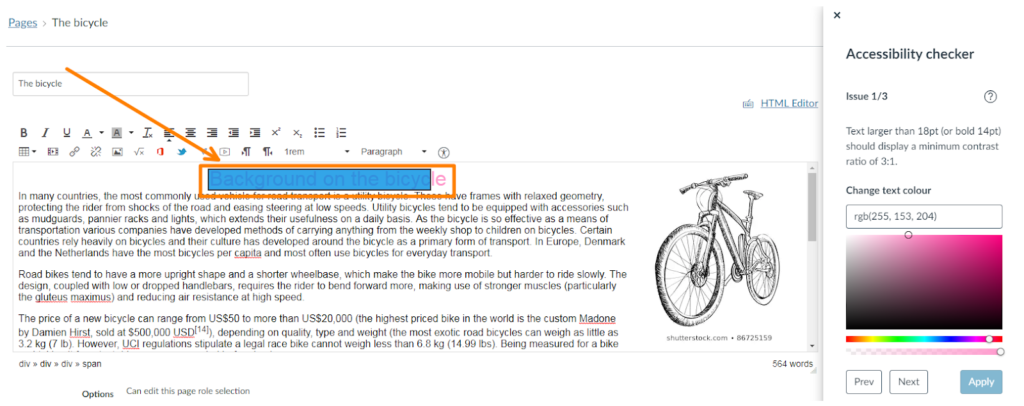Screen dimensions: 1024x406
Task: Click the 'The bicycle' breadcrumb text
Action: point(80,22)
